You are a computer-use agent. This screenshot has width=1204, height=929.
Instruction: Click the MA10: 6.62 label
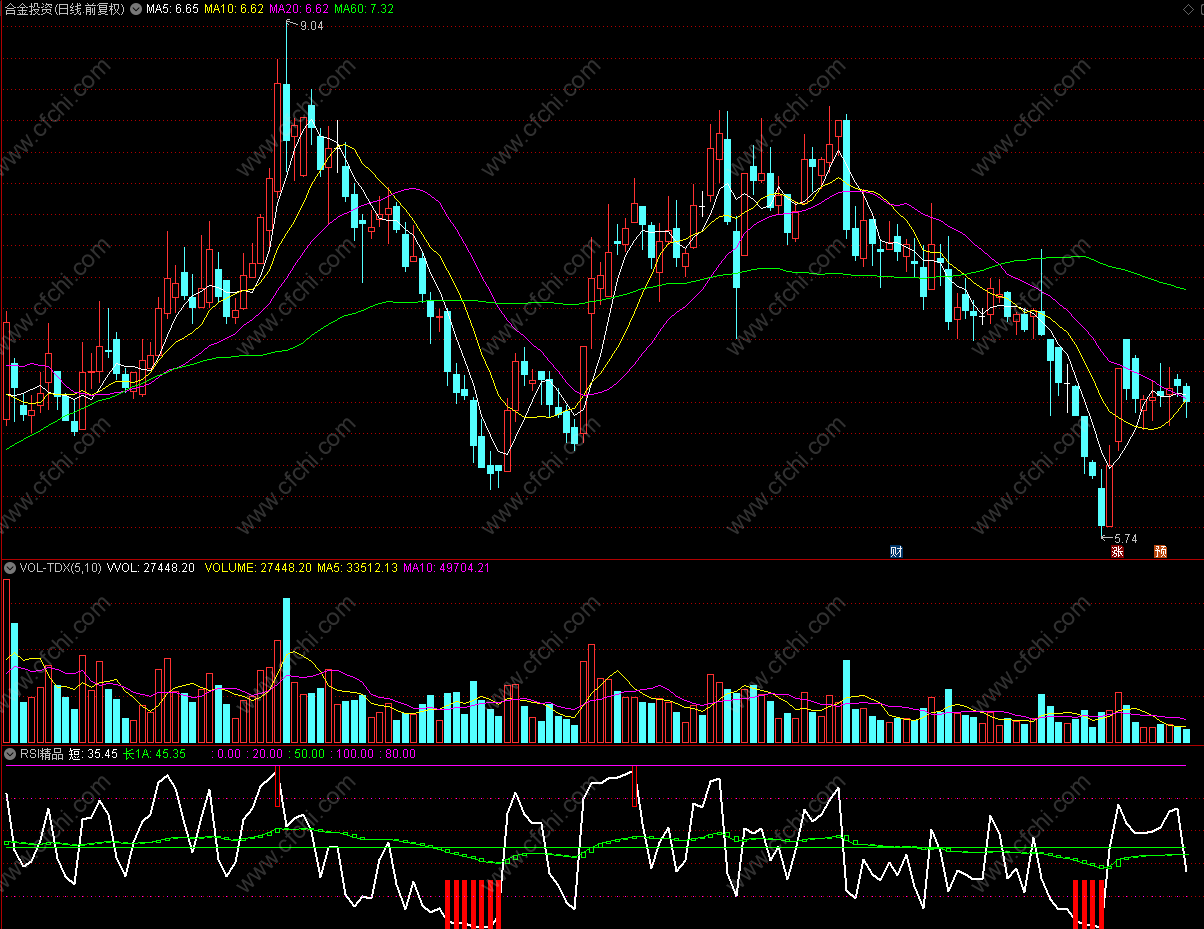pyautogui.click(x=234, y=9)
